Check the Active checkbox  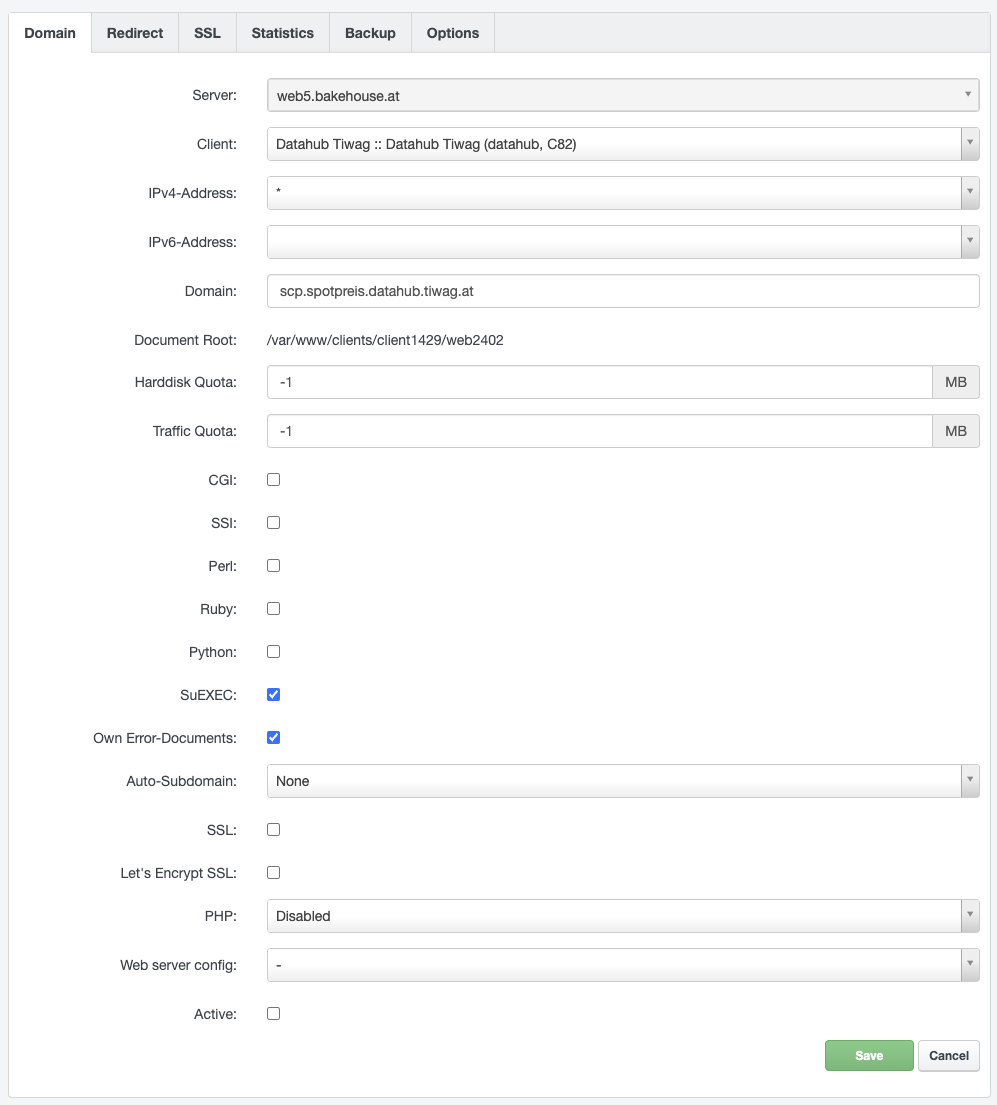[x=274, y=1014]
